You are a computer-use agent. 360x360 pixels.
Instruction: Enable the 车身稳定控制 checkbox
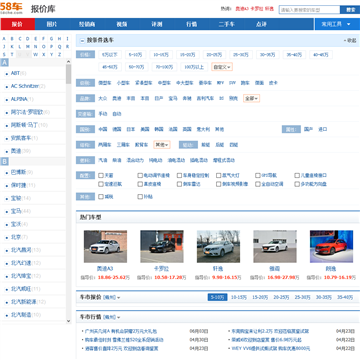(180, 175)
